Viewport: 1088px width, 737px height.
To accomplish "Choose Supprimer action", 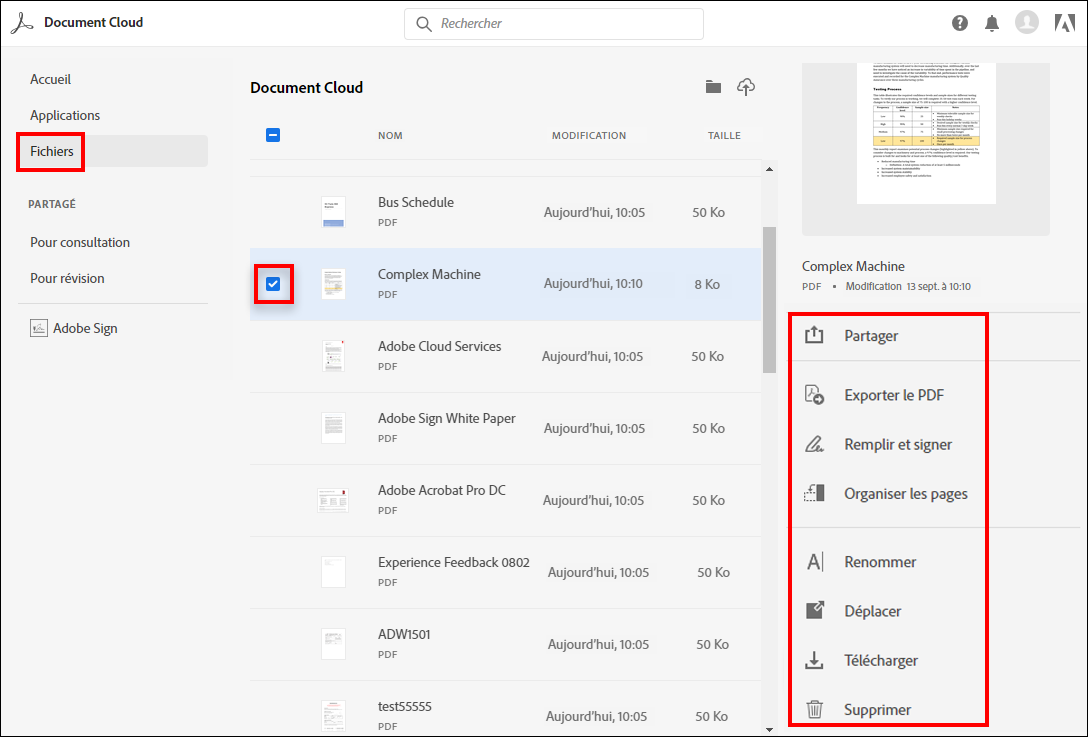I will (877, 709).
